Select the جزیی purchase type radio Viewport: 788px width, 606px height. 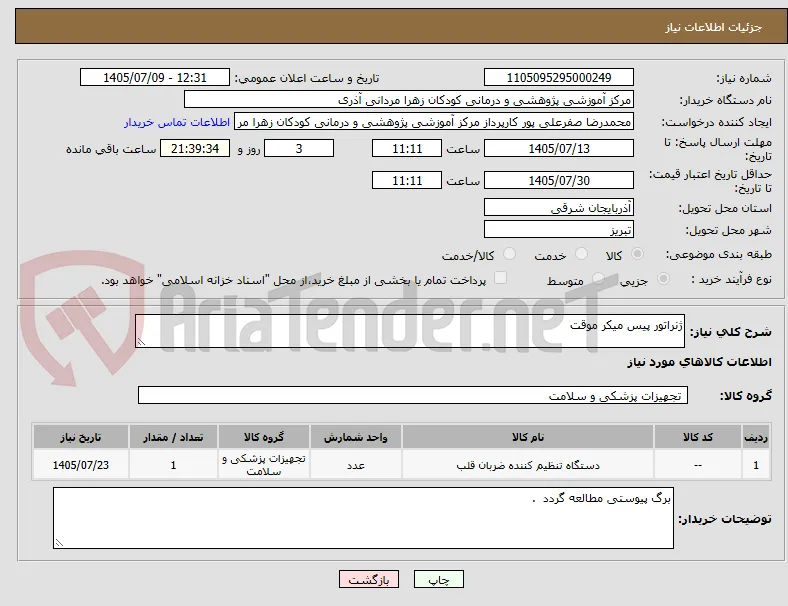click(663, 279)
